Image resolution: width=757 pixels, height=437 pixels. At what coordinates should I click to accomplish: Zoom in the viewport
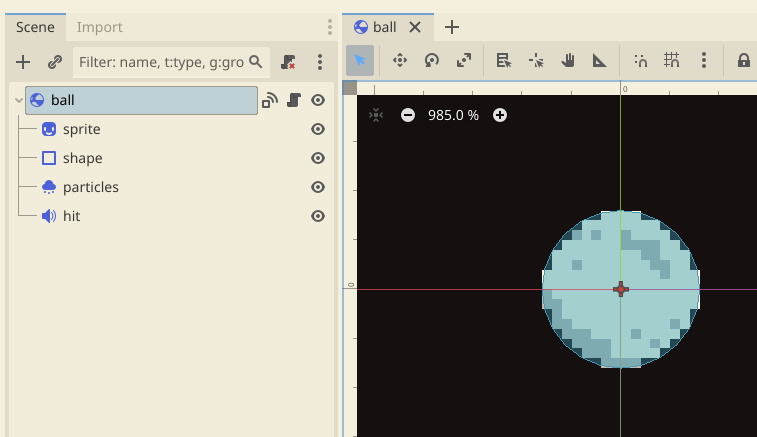click(500, 115)
